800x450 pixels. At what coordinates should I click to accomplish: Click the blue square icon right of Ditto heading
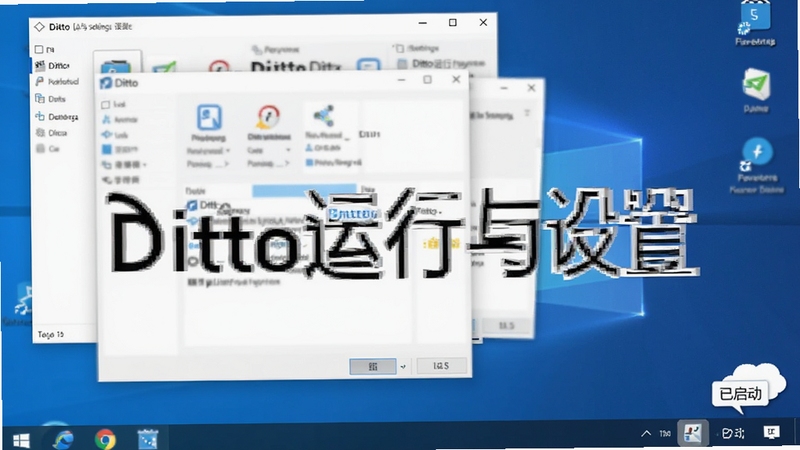click(x=368, y=65)
